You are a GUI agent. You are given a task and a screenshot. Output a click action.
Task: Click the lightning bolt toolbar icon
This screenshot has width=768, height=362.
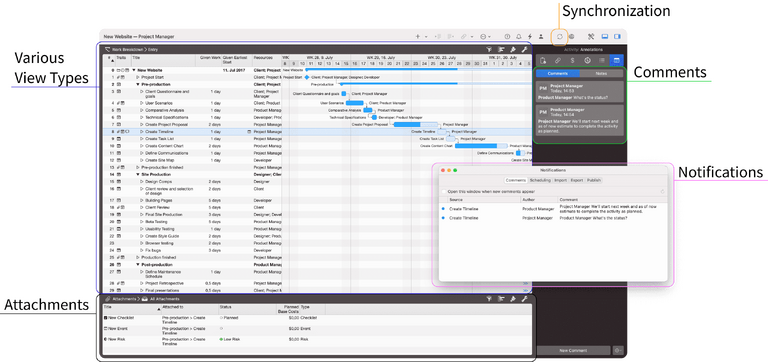click(530, 37)
